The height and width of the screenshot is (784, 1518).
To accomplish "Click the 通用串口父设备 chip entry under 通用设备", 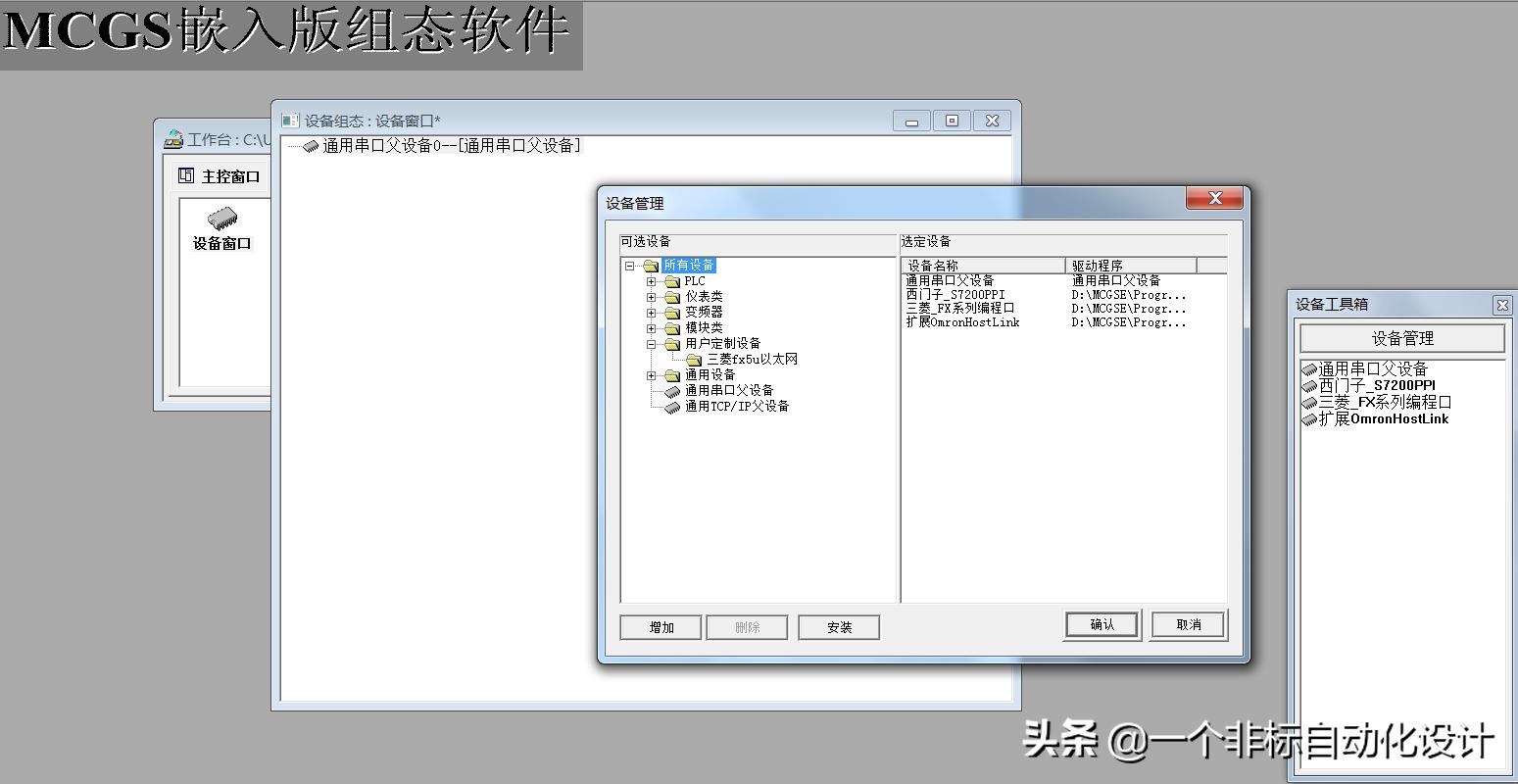I will point(672,390).
